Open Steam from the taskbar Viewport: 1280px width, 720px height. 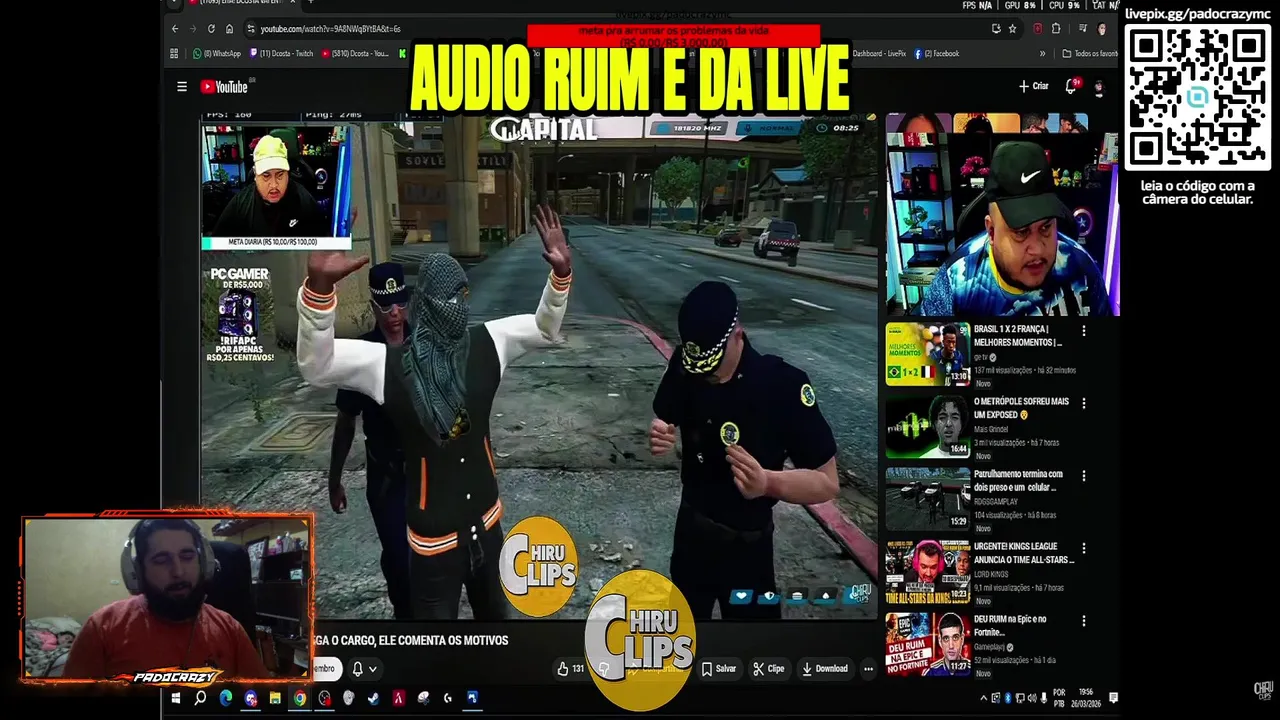pyautogui.click(x=373, y=698)
